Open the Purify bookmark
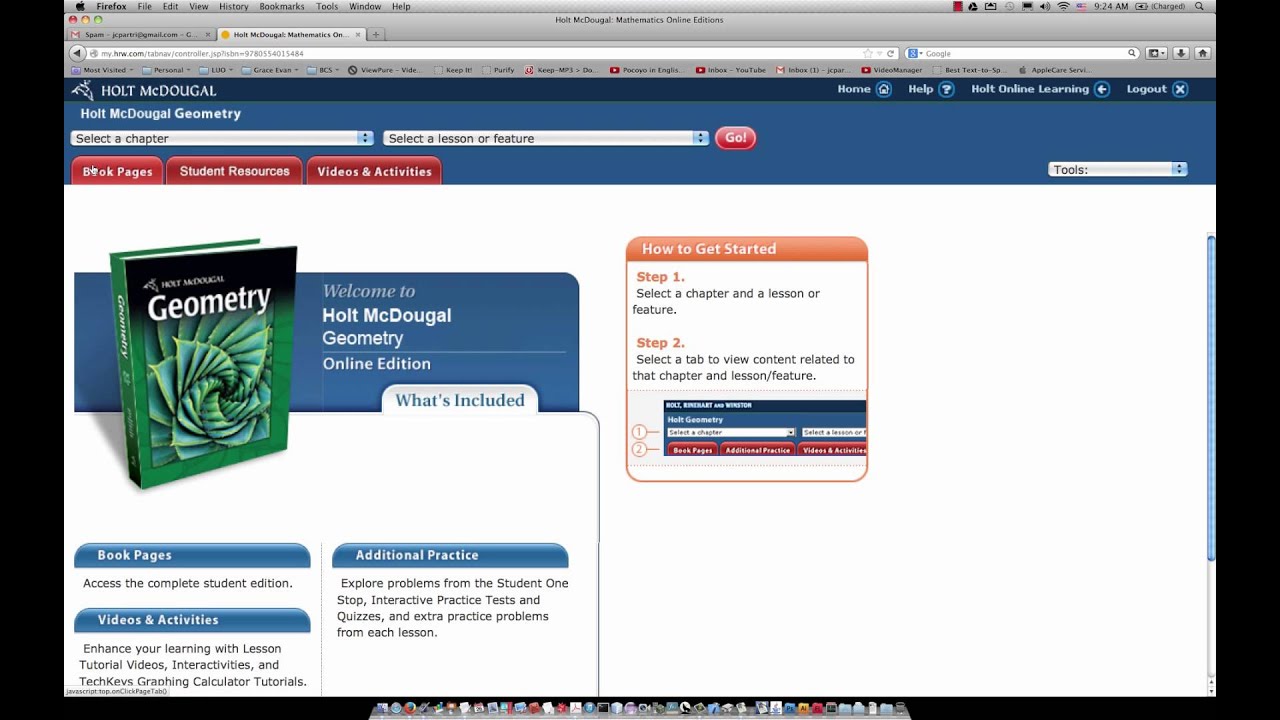Image resolution: width=1280 pixels, height=720 pixels. (x=499, y=70)
